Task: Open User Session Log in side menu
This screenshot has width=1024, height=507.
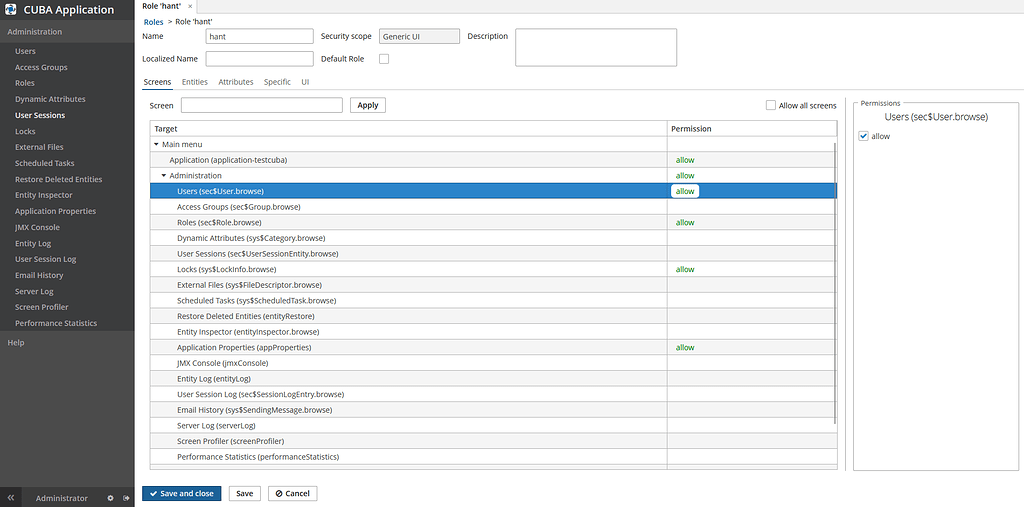Action: click(46, 259)
